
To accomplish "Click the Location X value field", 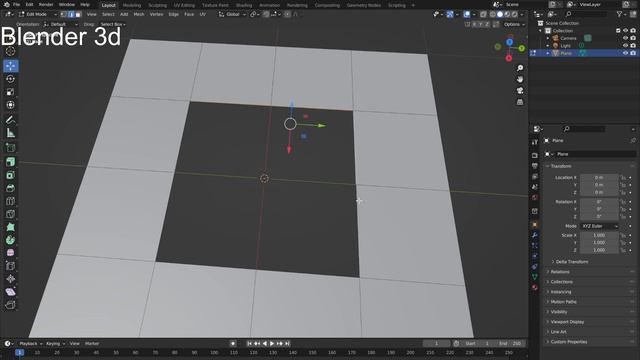I will coord(599,178).
